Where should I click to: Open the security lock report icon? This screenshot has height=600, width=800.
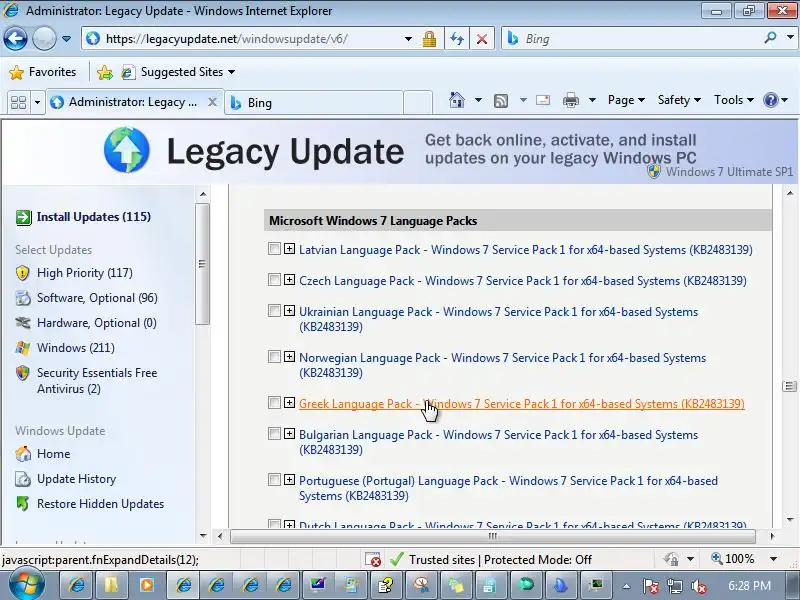point(429,39)
